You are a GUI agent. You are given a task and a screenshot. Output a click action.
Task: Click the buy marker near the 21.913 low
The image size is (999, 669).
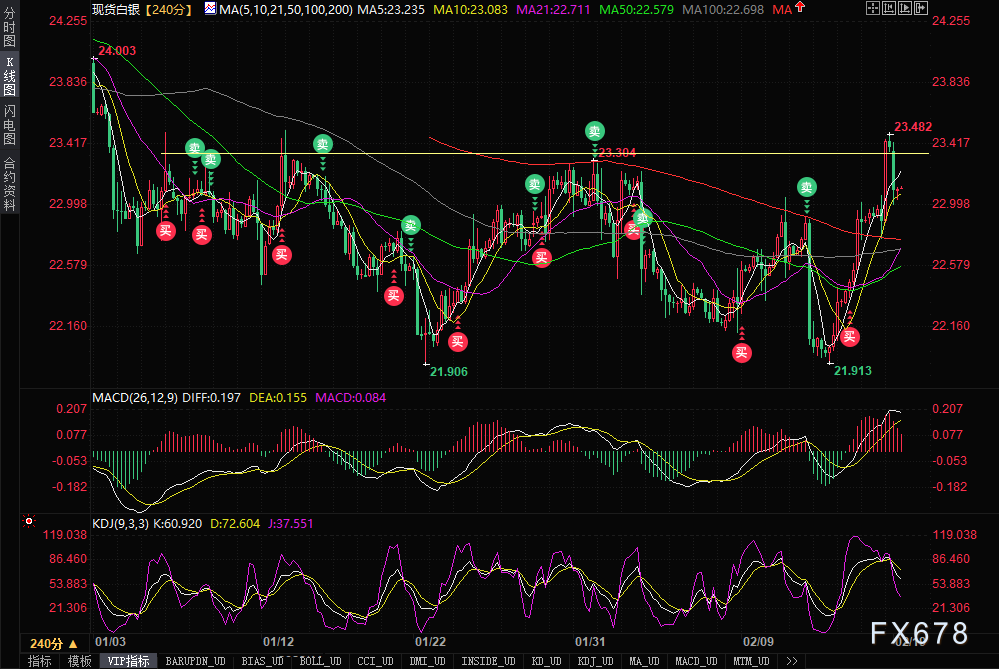click(850, 337)
